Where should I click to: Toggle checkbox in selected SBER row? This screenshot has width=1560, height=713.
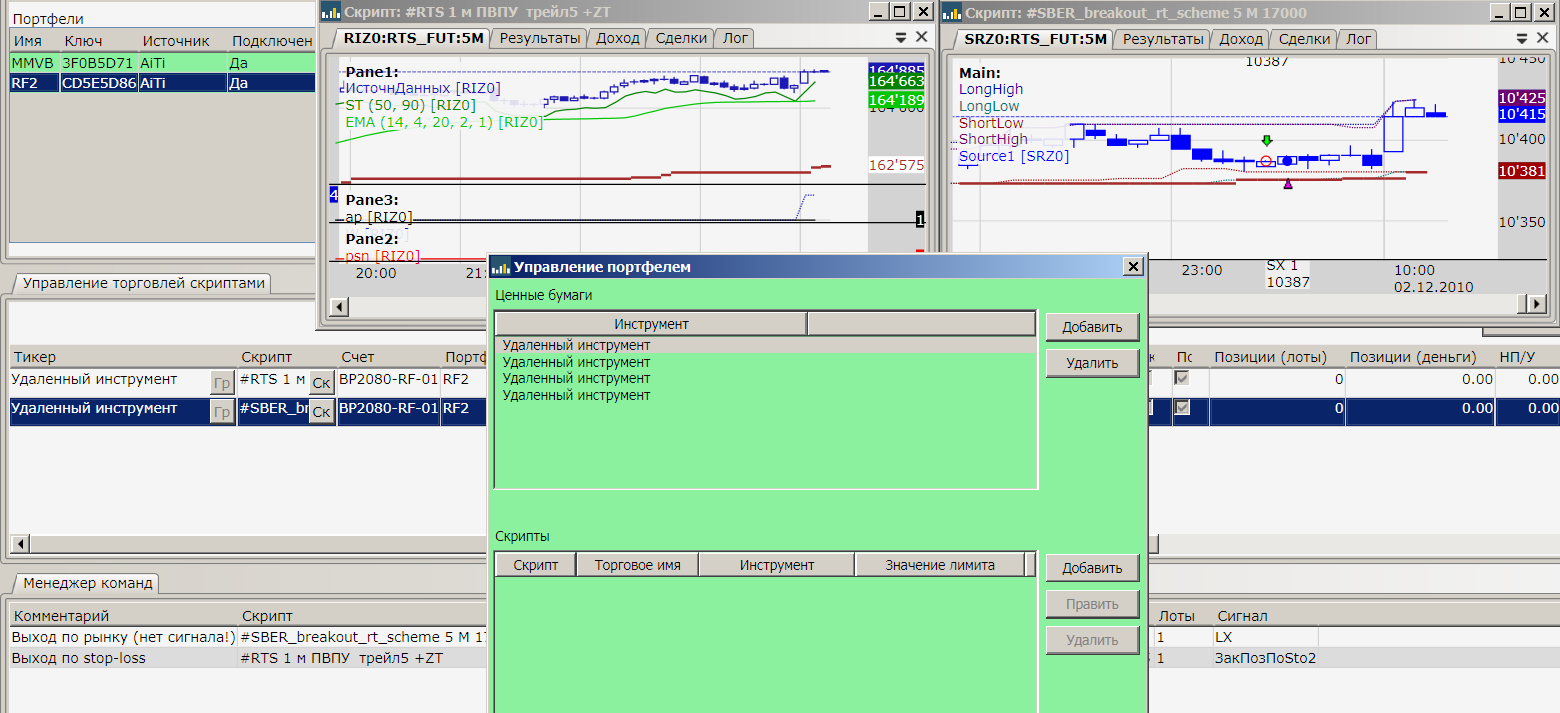click(x=1182, y=408)
